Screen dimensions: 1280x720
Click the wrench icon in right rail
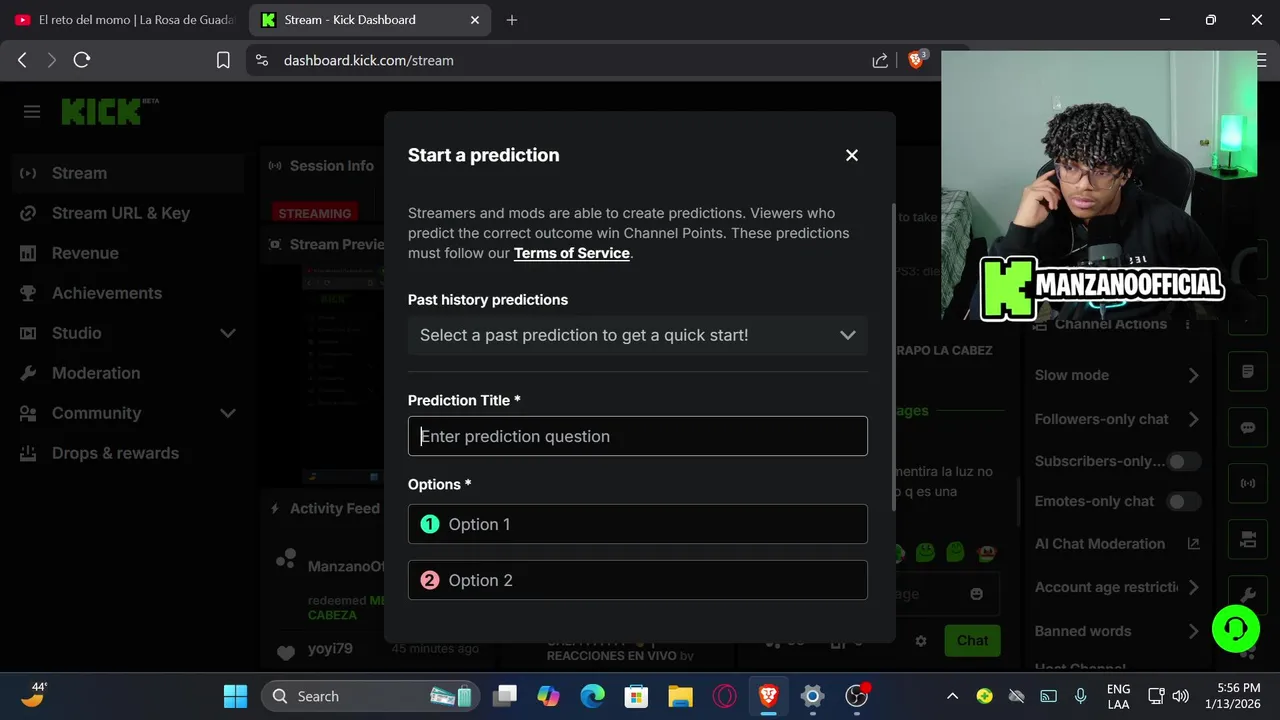(1248, 595)
